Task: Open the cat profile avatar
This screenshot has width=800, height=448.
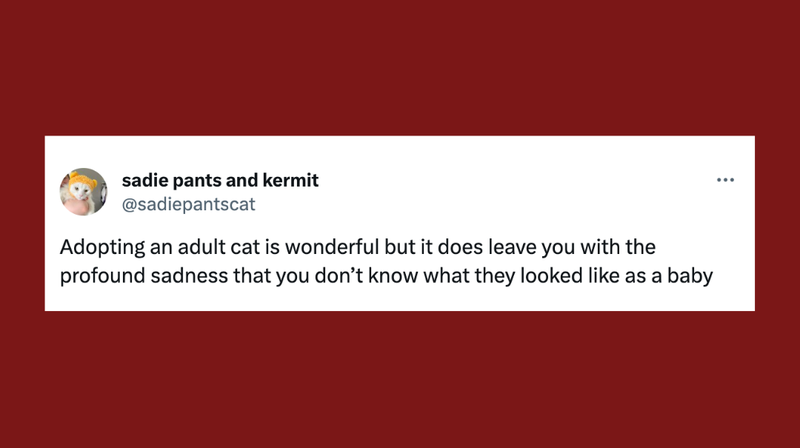Action: tap(84, 192)
